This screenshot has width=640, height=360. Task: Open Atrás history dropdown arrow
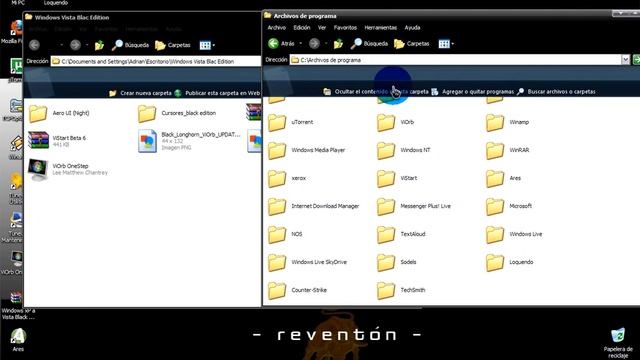click(x=301, y=43)
